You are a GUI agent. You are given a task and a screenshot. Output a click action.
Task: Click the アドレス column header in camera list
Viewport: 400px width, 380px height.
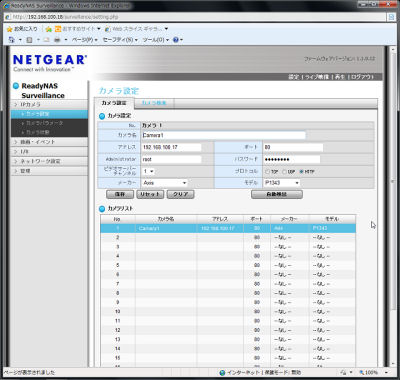(x=220, y=219)
